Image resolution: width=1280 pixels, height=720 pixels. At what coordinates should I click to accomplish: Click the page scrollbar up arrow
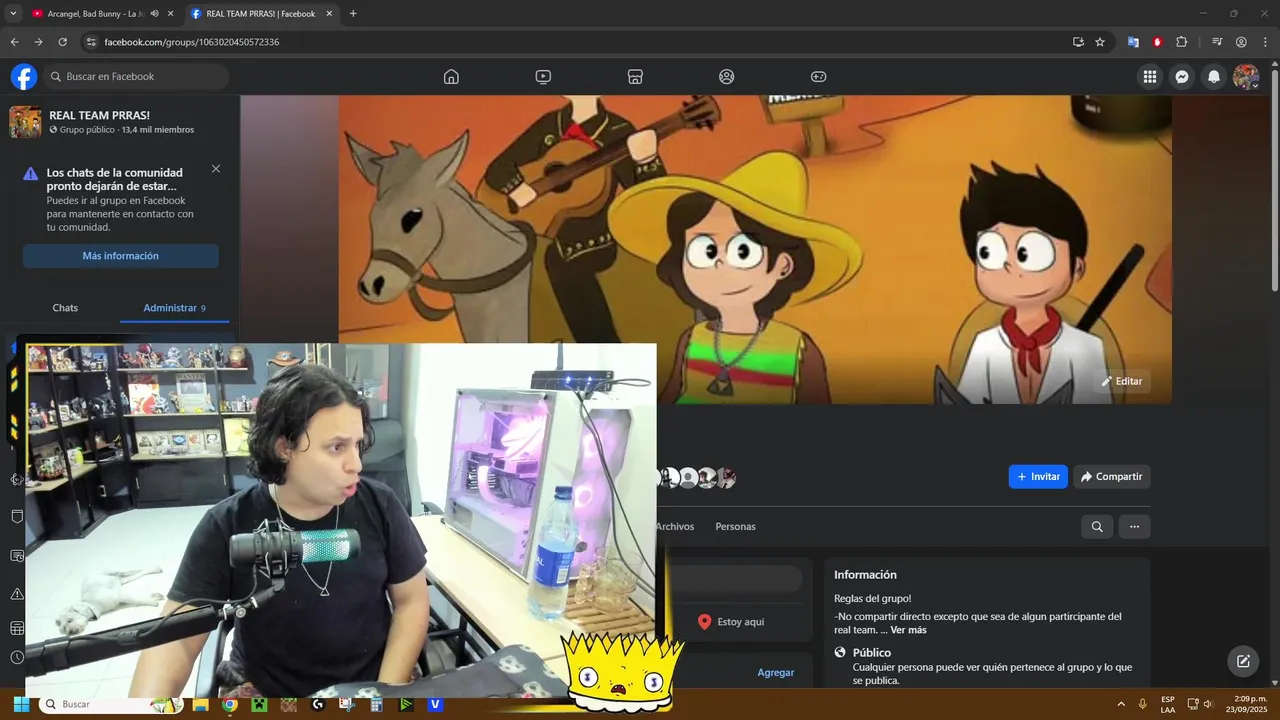(1275, 66)
